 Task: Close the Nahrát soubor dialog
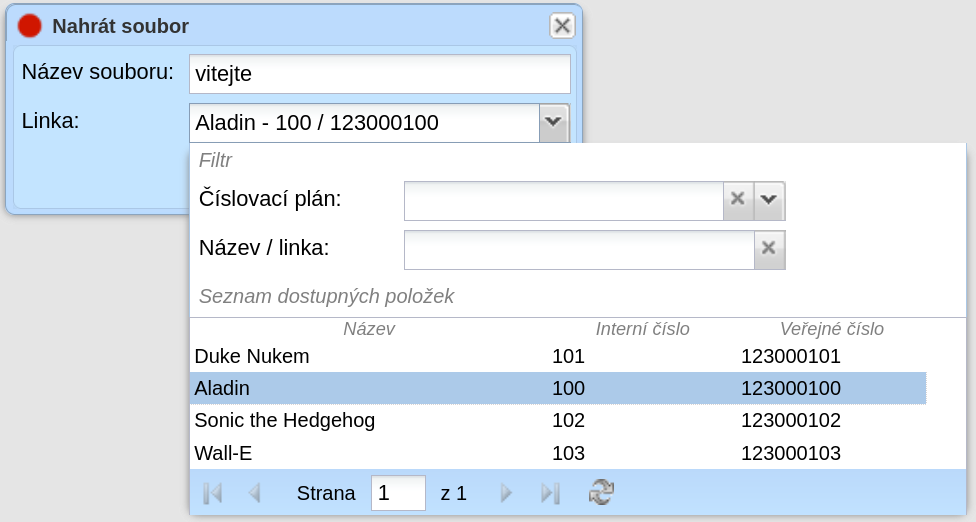coord(562,26)
